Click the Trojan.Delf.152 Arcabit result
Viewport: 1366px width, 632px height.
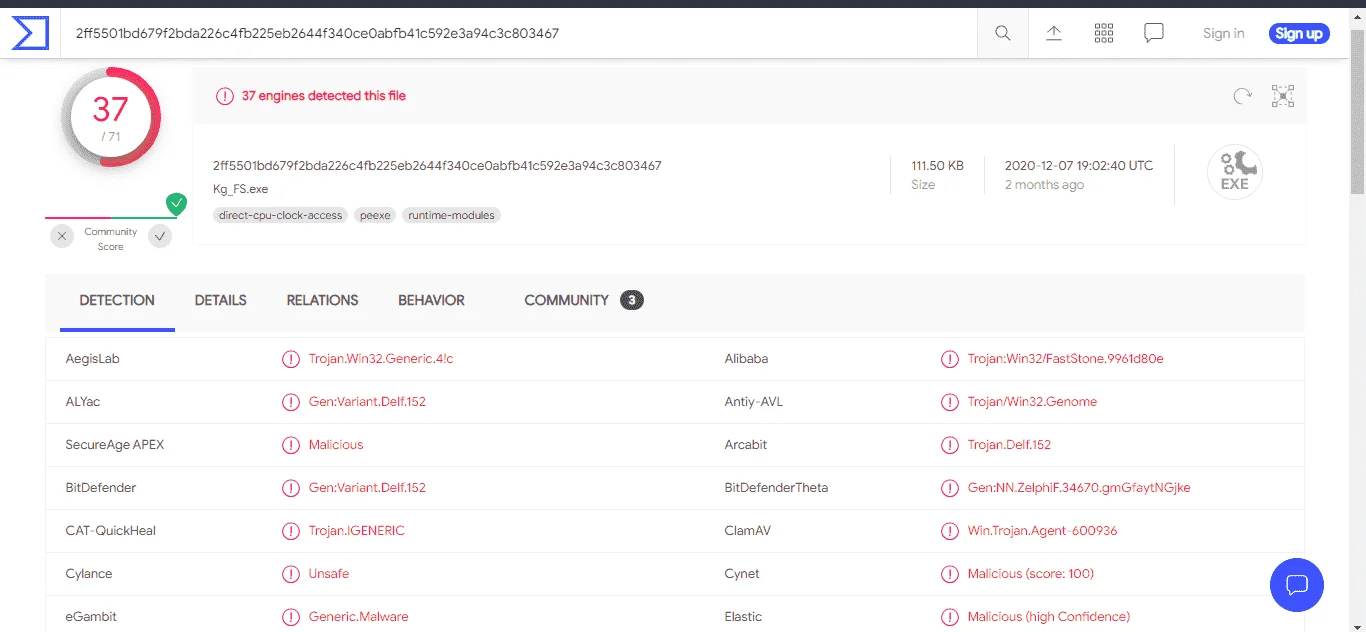pyautogui.click(x=1009, y=445)
